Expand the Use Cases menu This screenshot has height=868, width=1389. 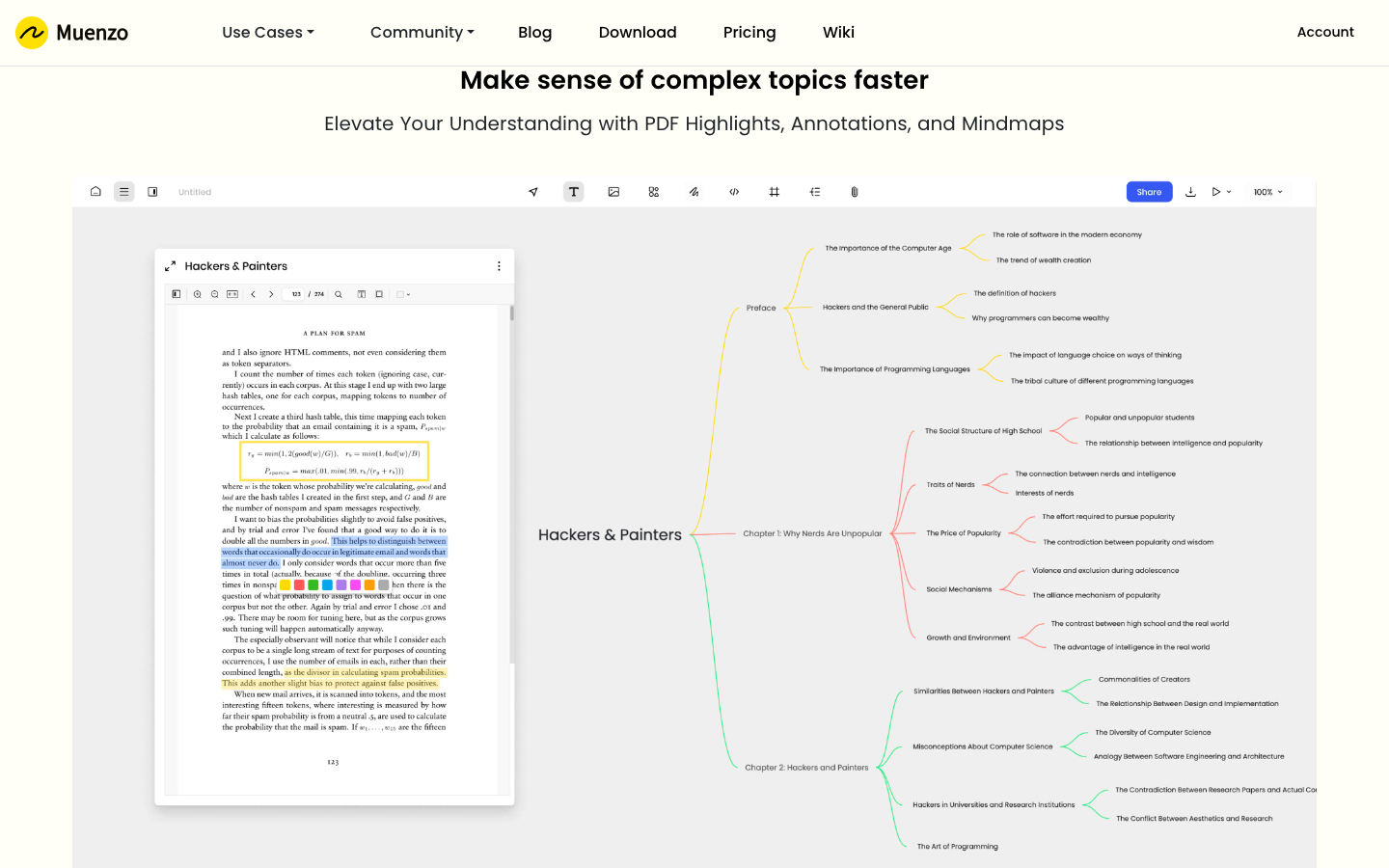268,33
